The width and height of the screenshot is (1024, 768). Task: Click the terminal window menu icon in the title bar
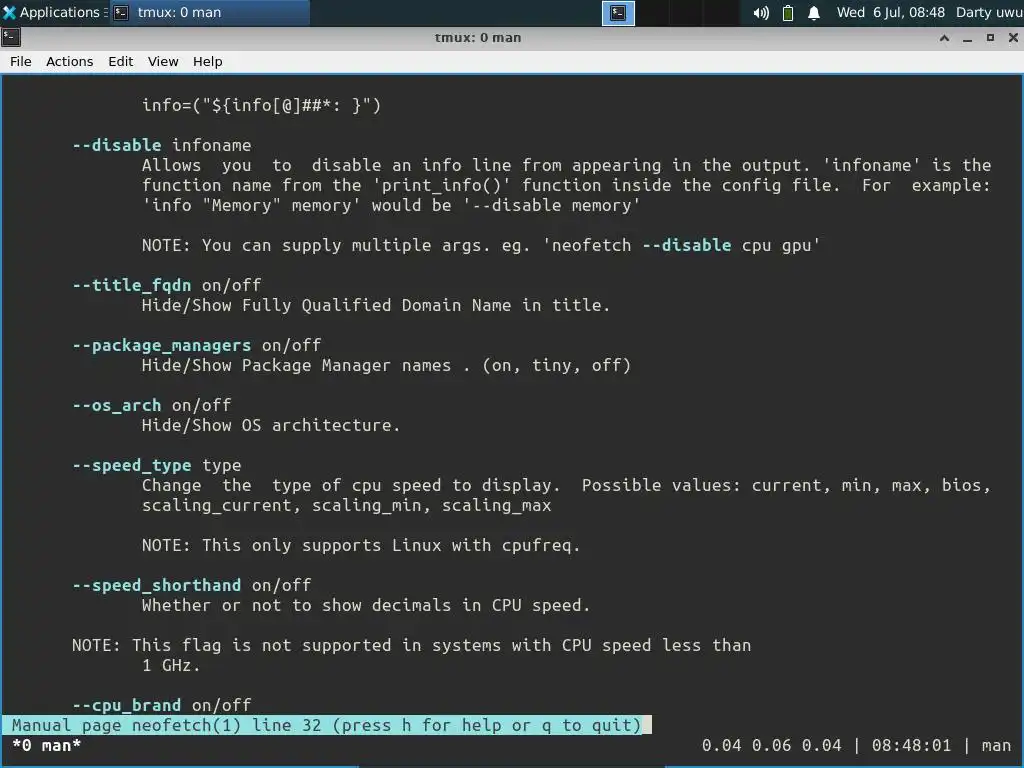[11, 37]
